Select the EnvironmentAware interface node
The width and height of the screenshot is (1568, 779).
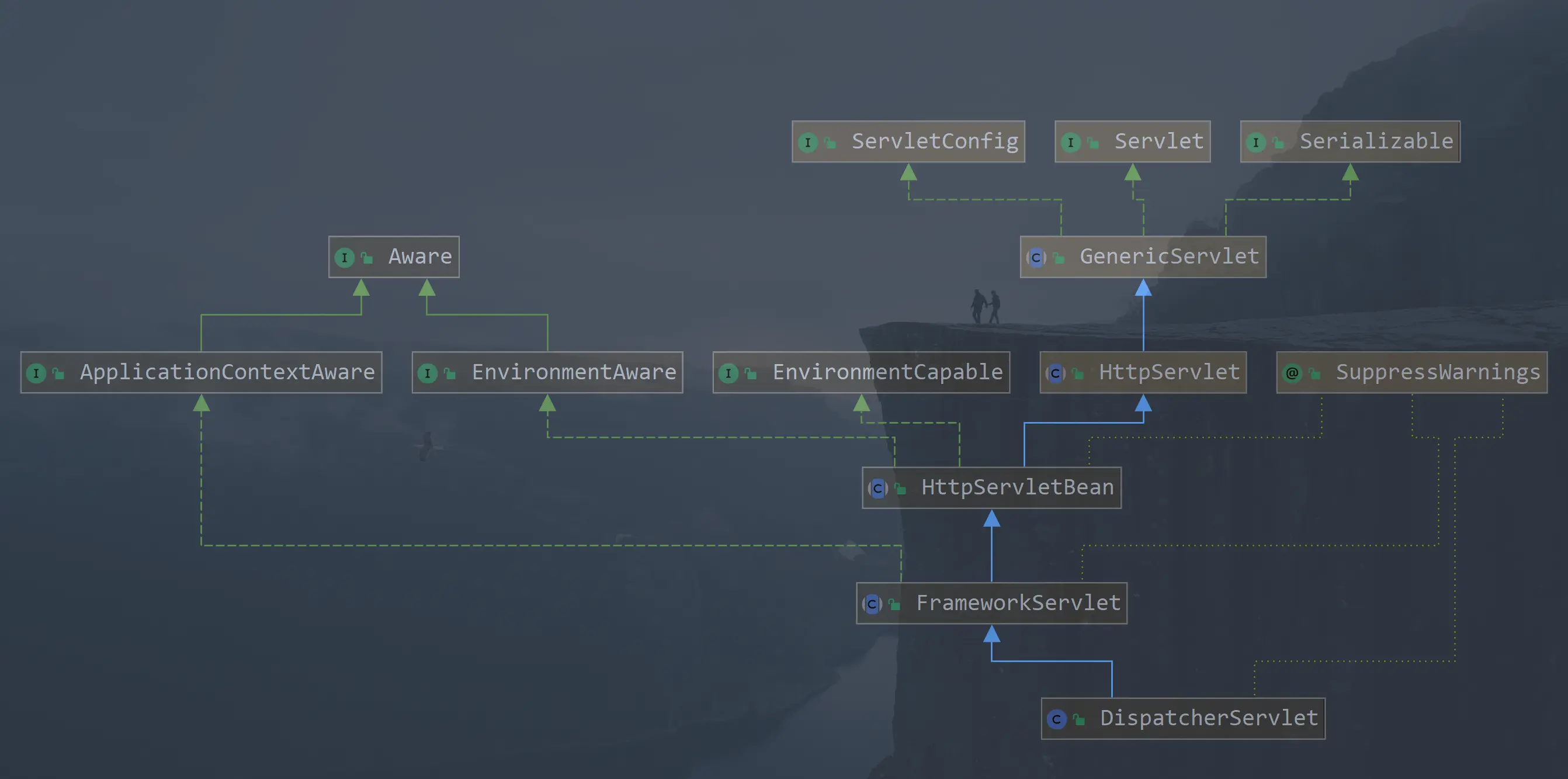(x=547, y=373)
